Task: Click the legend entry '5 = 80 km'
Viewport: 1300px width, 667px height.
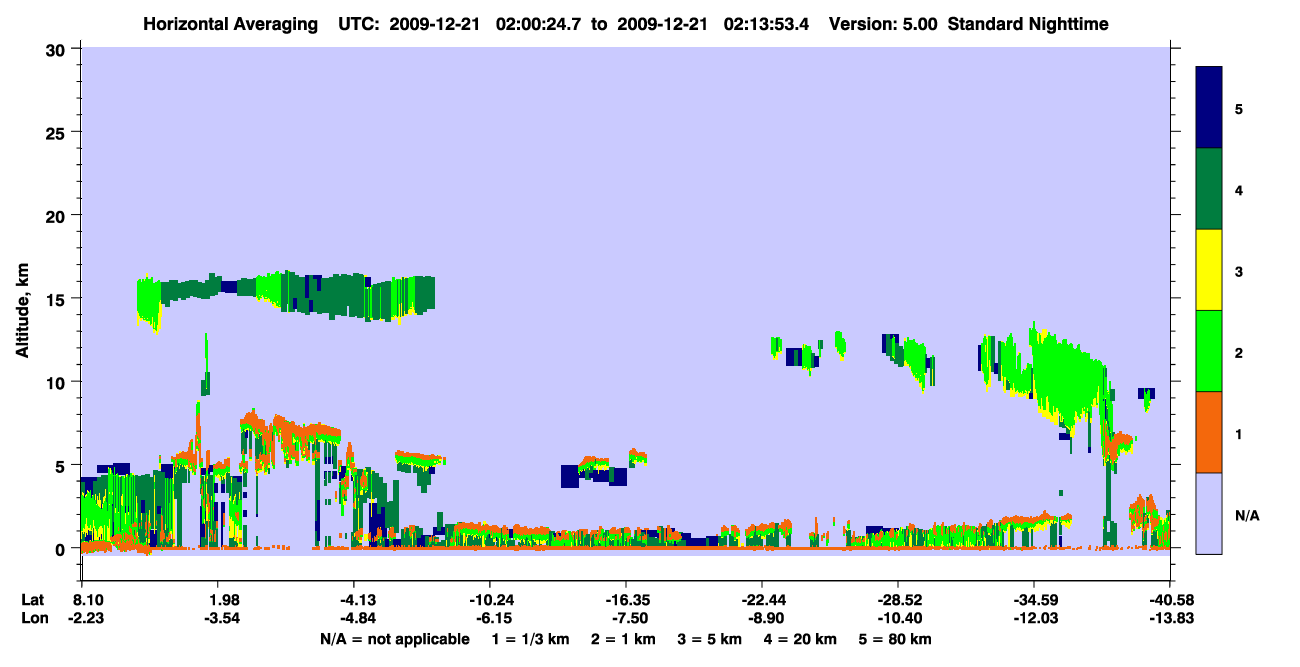Action: pos(894,639)
